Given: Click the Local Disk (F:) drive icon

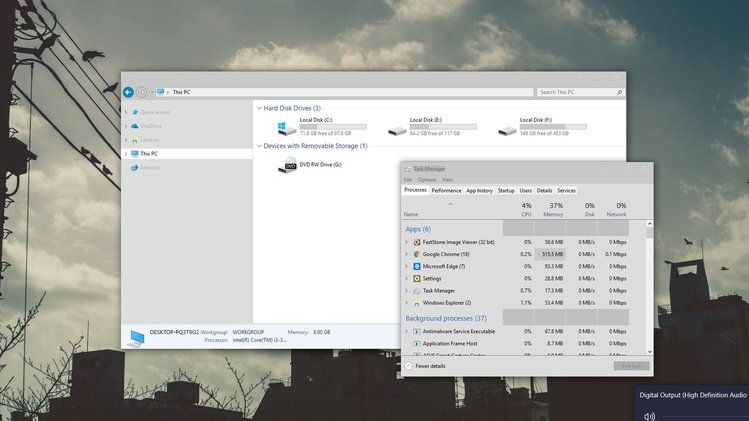Looking at the screenshot, I should click(507, 127).
